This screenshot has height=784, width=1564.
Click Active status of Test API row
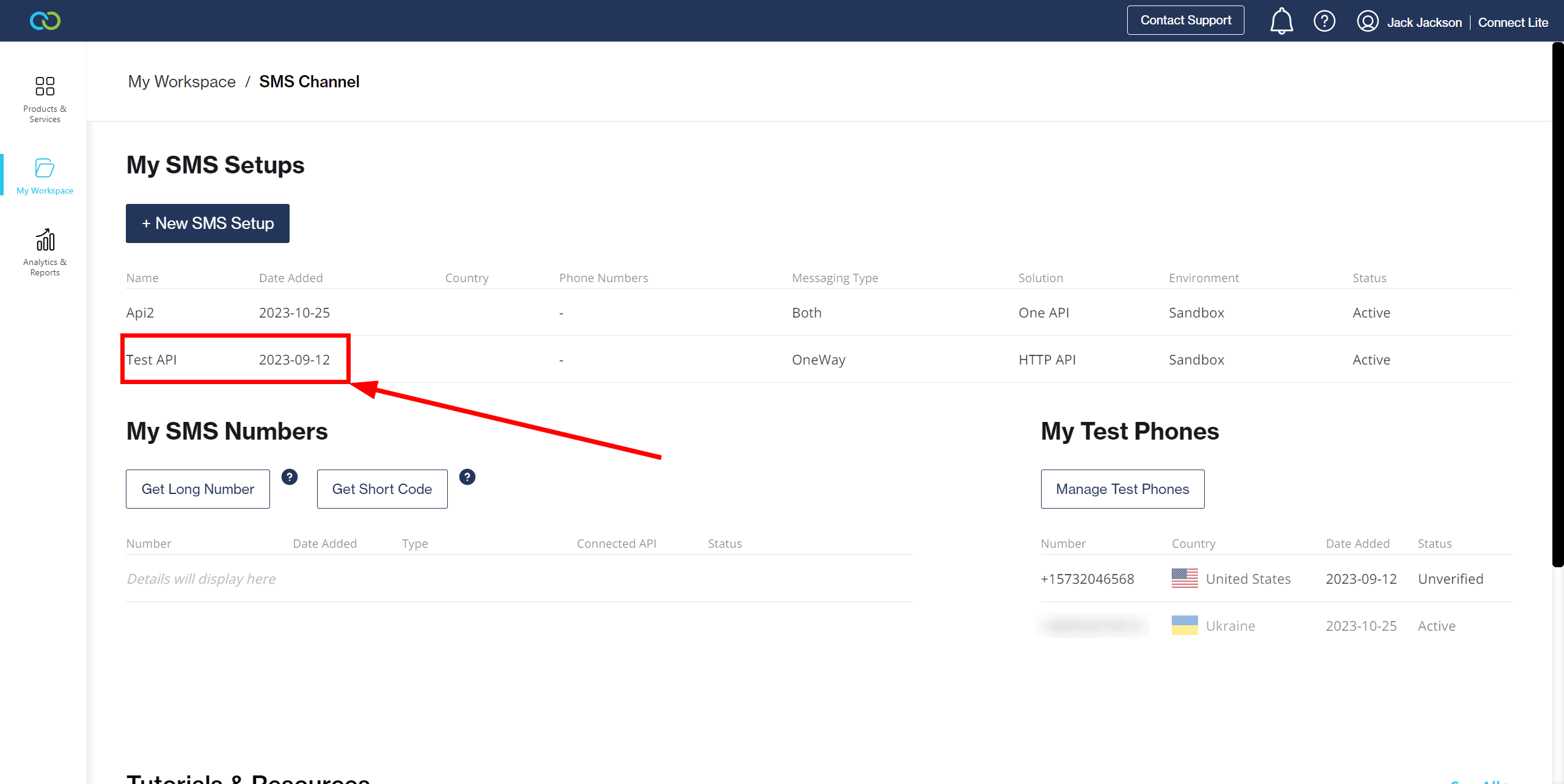1371,360
